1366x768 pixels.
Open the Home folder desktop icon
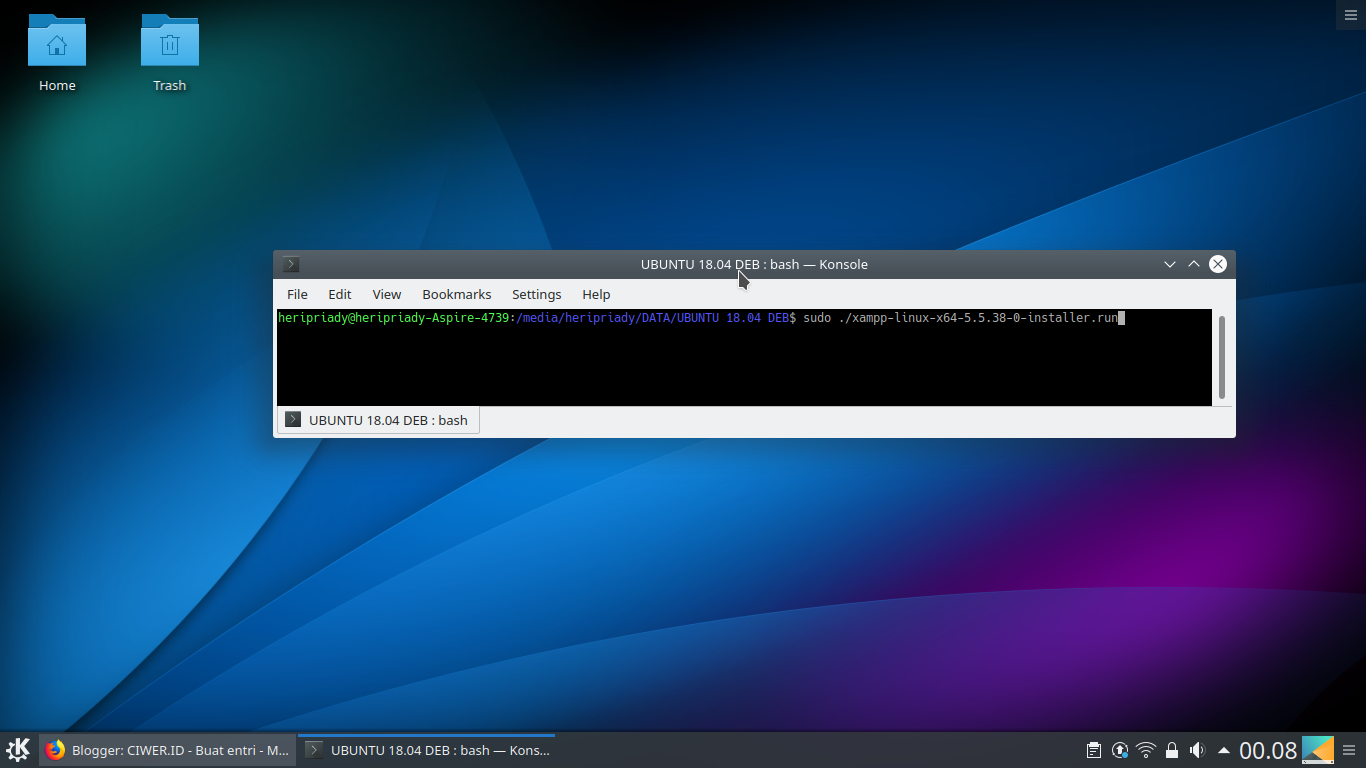pos(57,53)
